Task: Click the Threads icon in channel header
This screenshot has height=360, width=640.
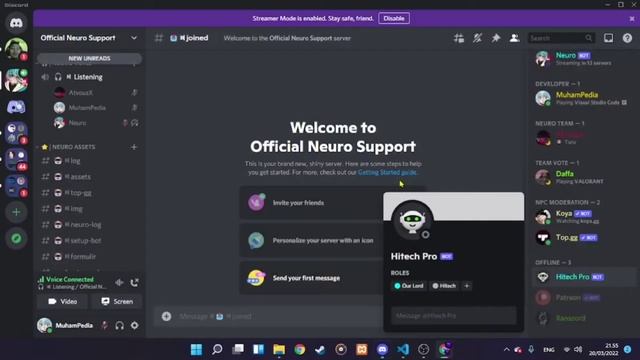Action: (459, 38)
